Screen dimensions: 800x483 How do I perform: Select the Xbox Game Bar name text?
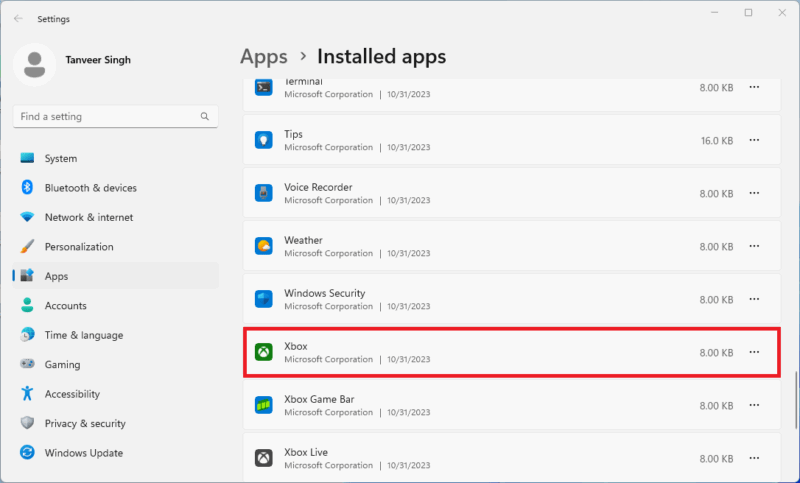319,399
